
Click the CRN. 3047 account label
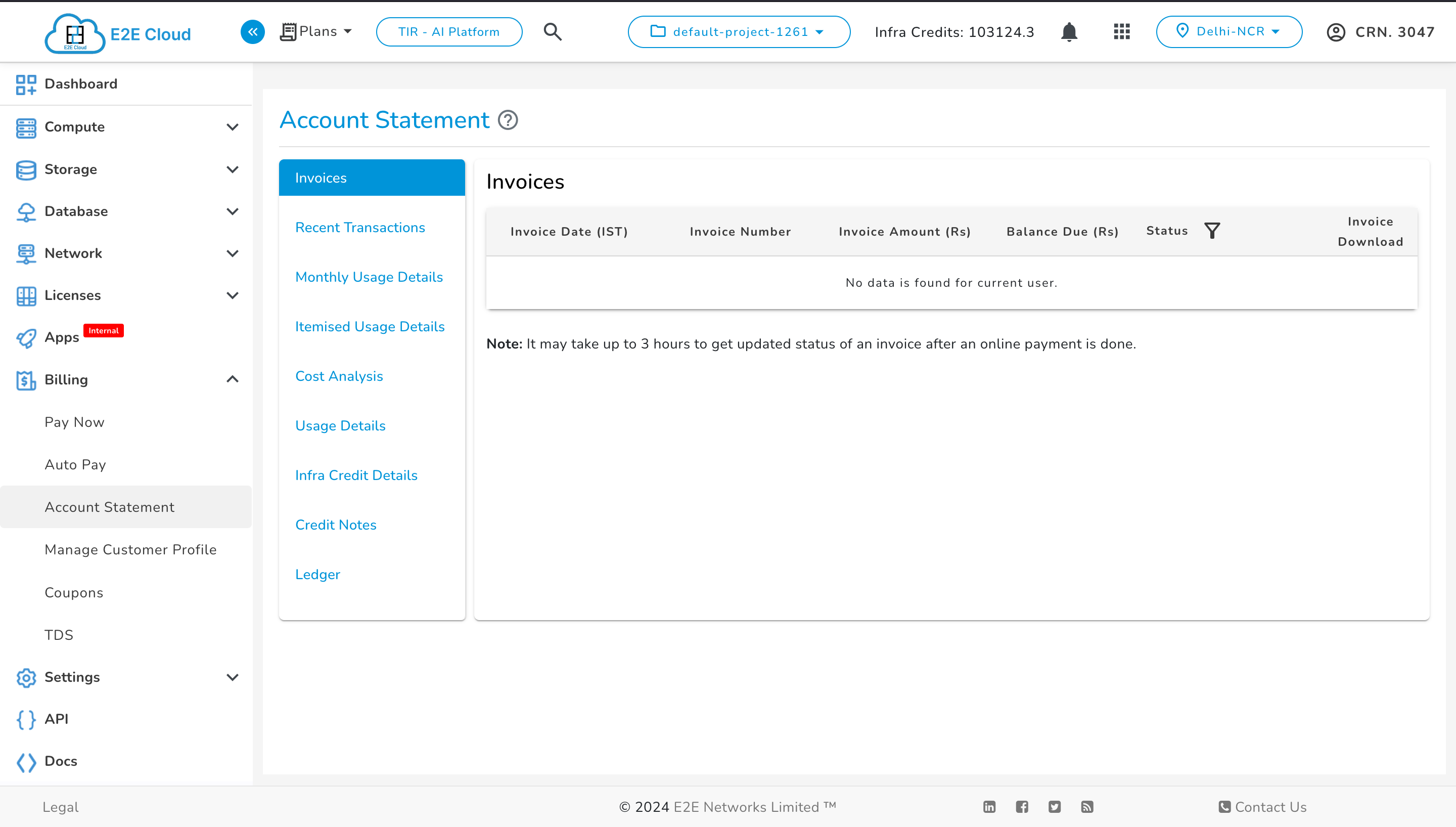1395,32
